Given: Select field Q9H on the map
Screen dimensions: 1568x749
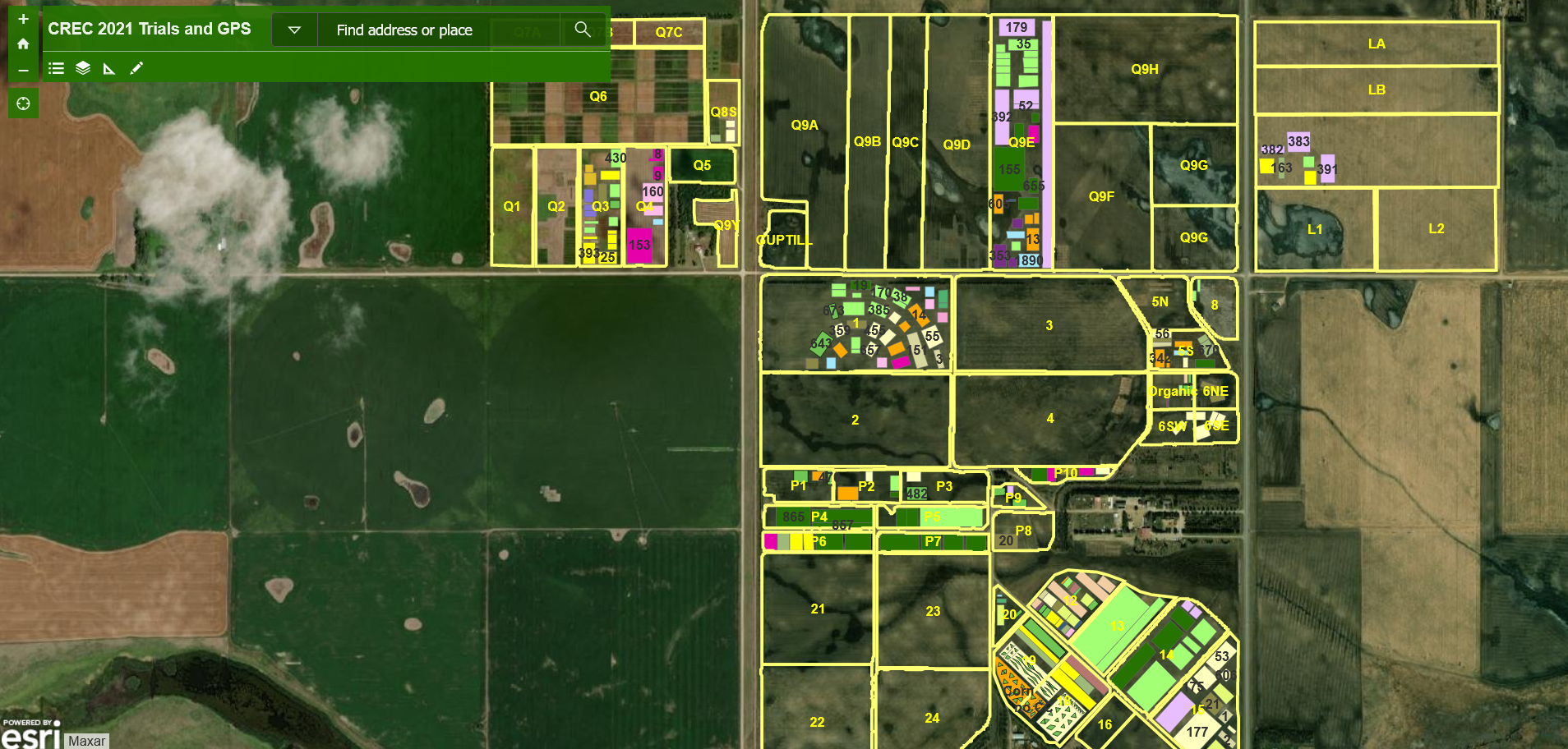Looking at the screenshot, I should coord(1144,69).
